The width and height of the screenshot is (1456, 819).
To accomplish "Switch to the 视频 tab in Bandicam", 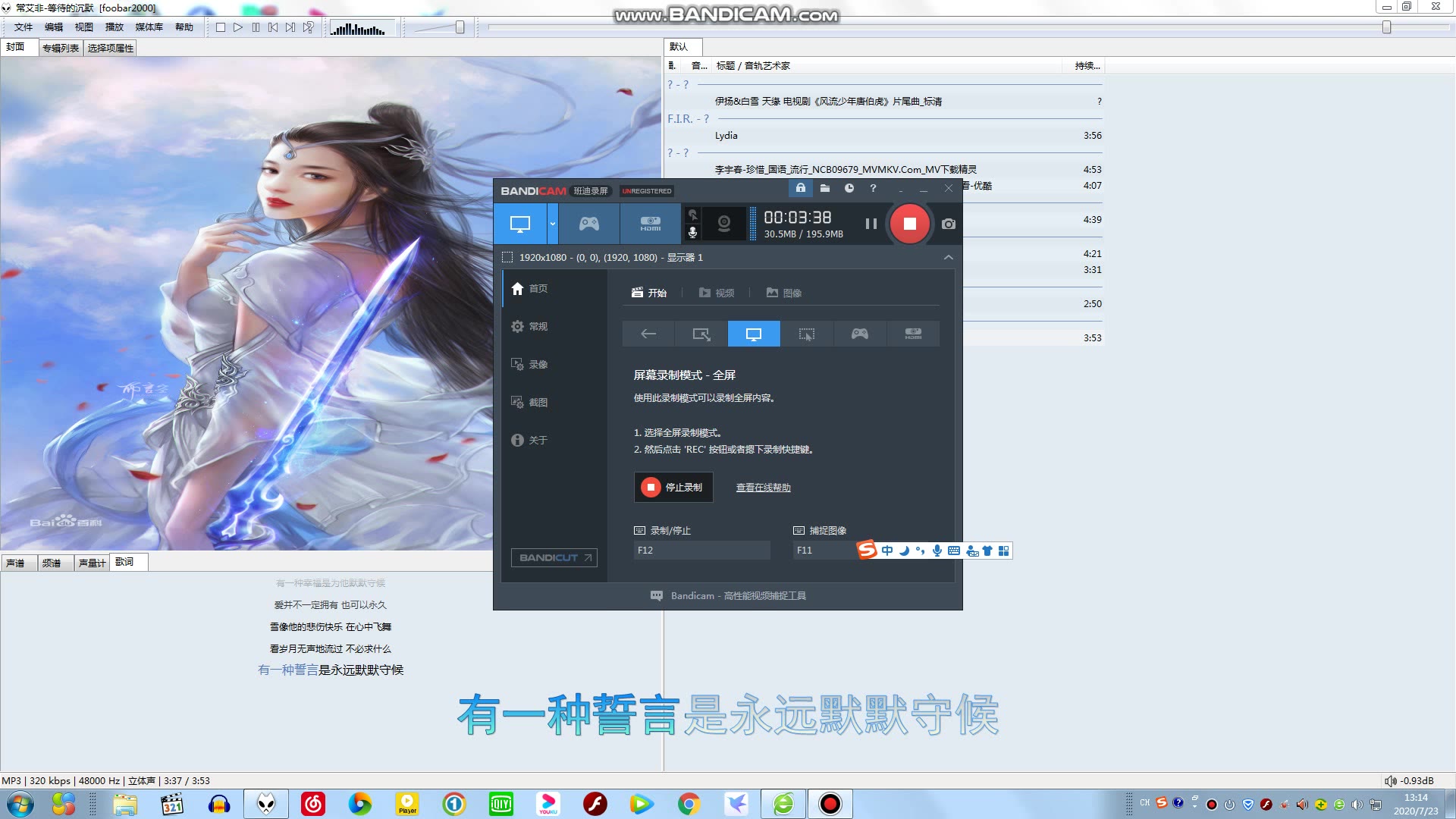I will (x=717, y=293).
